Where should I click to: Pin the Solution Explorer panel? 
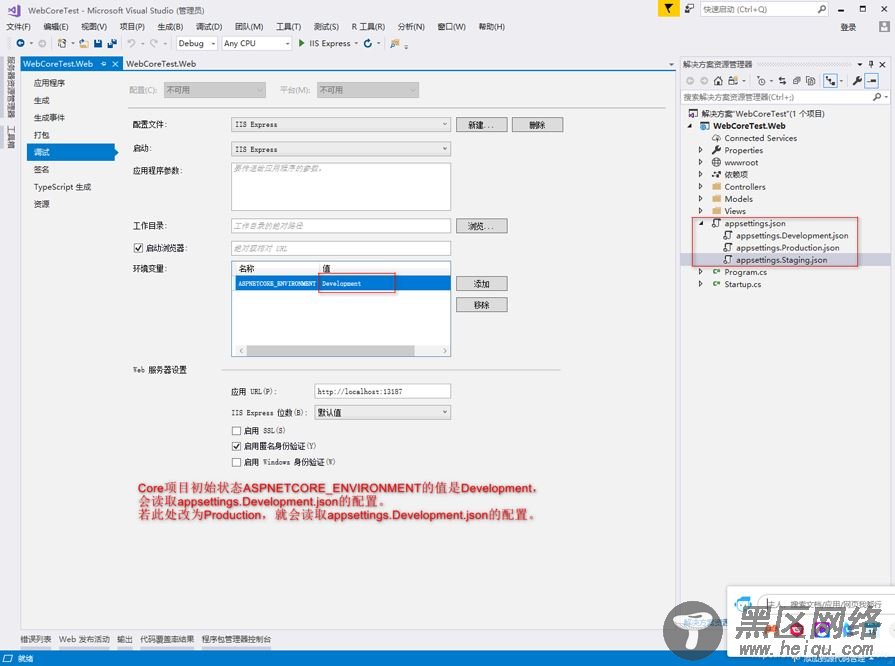pyautogui.click(x=871, y=64)
